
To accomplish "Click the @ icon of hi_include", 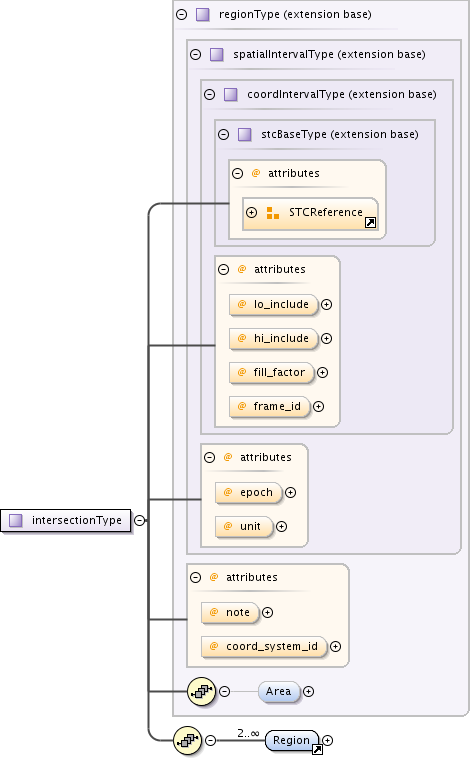I will [242, 338].
